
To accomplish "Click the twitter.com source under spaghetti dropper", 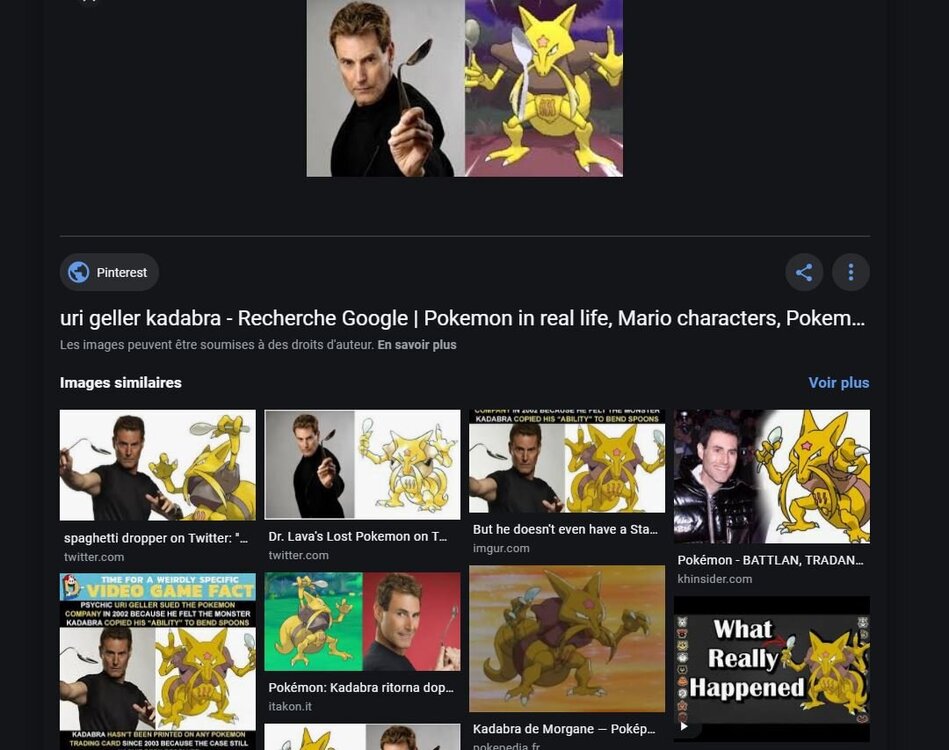I will click(x=94, y=557).
